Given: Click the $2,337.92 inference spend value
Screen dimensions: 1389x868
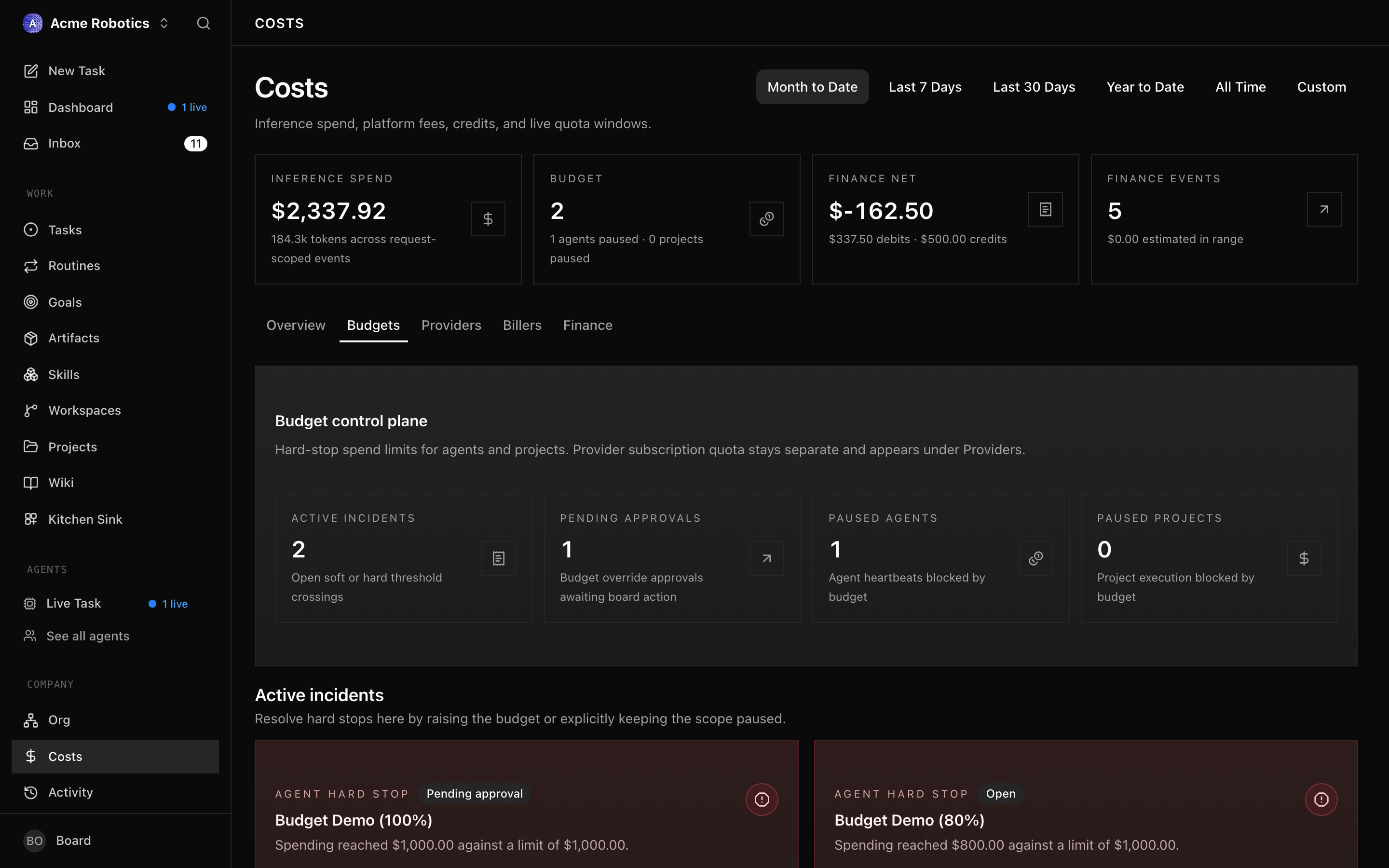Looking at the screenshot, I should [328, 211].
